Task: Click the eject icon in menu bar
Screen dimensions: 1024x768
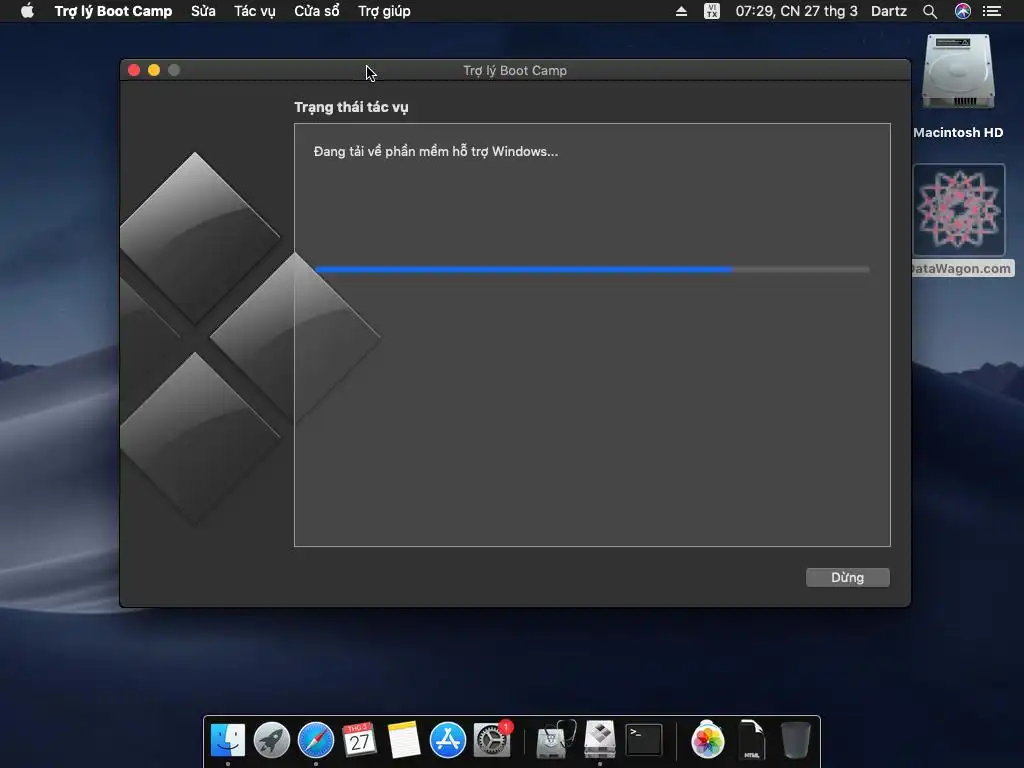Action: (x=681, y=11)
